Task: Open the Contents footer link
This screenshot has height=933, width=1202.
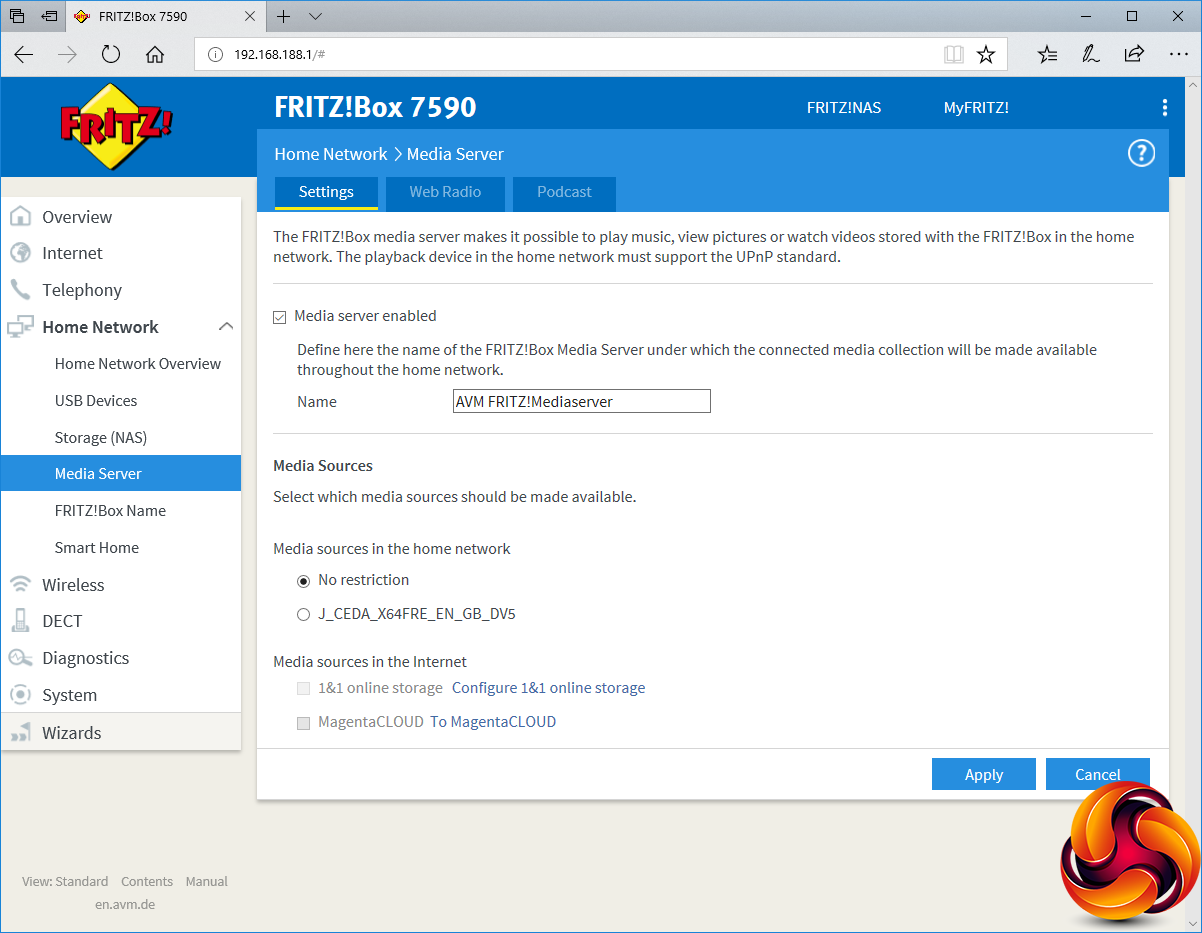Action: pos(147,882)
